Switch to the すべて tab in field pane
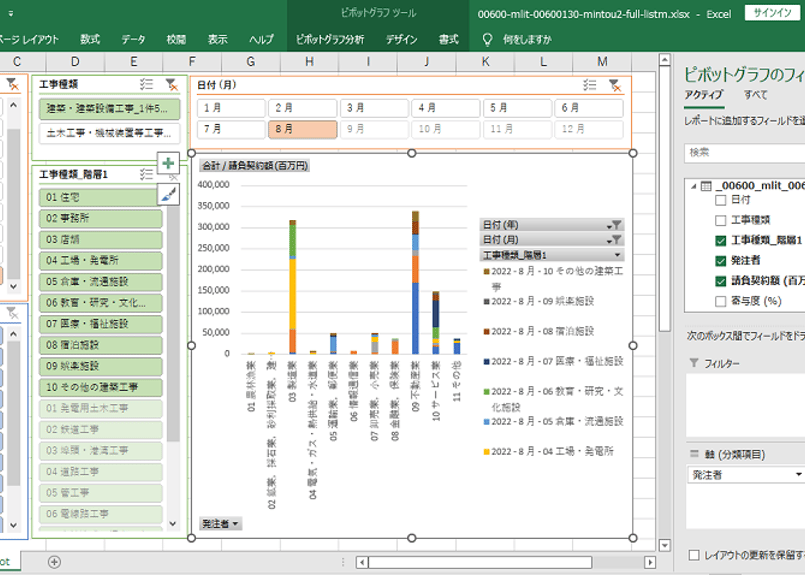805x575 pixels. (755, 95)
